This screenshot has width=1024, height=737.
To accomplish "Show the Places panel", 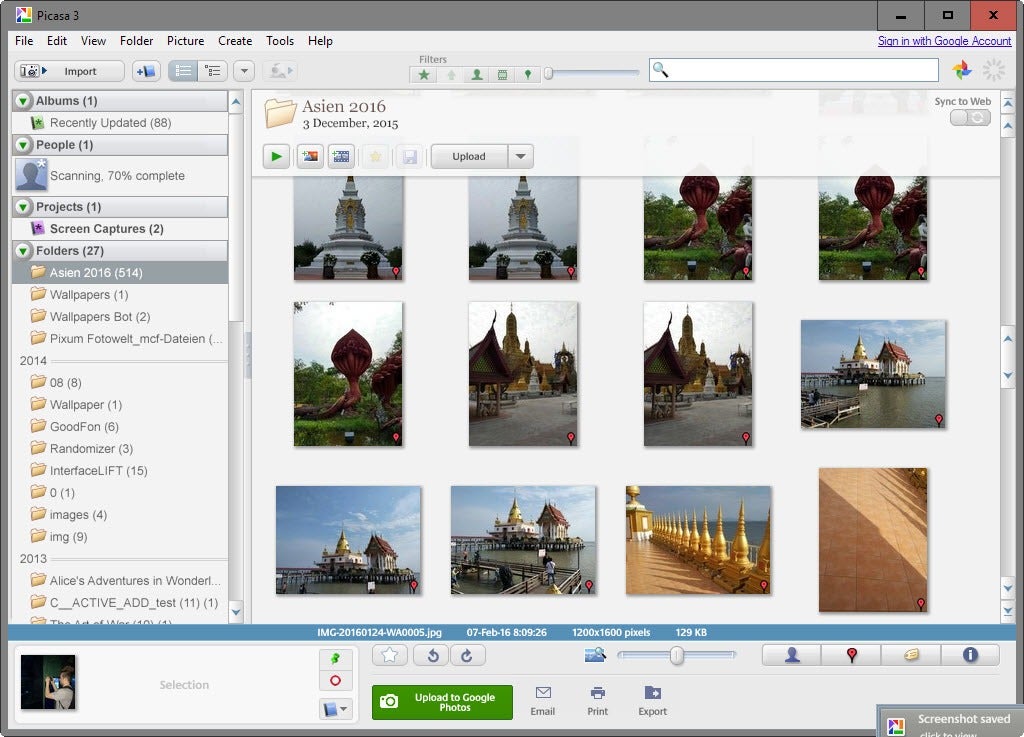I will point(851,655).
